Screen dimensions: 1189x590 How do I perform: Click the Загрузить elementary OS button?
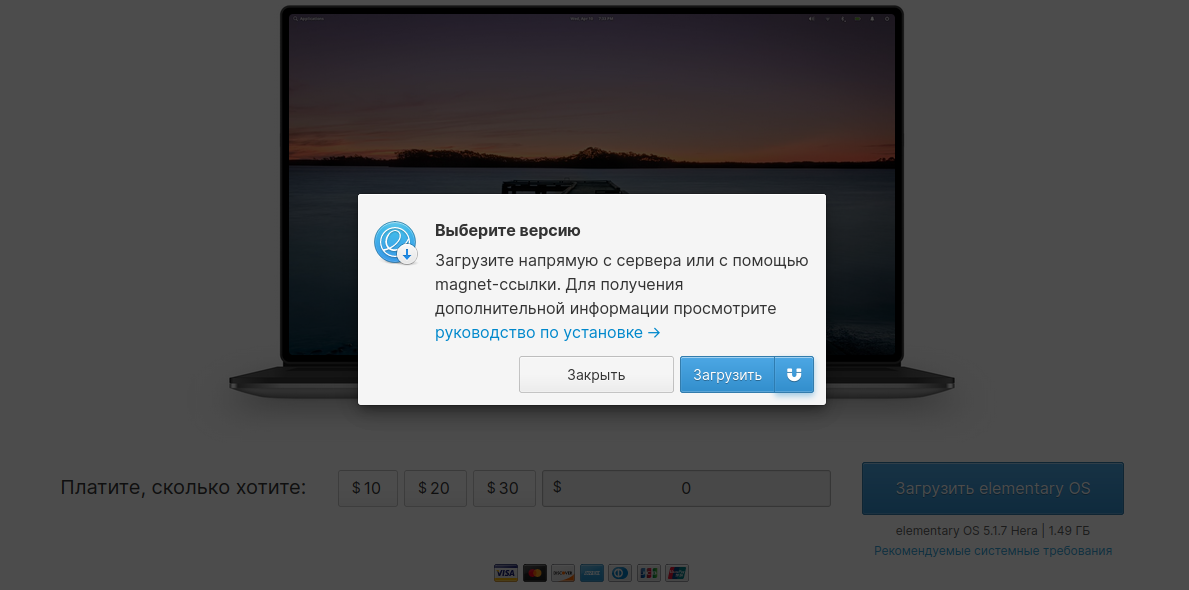[x=993, y=488]
